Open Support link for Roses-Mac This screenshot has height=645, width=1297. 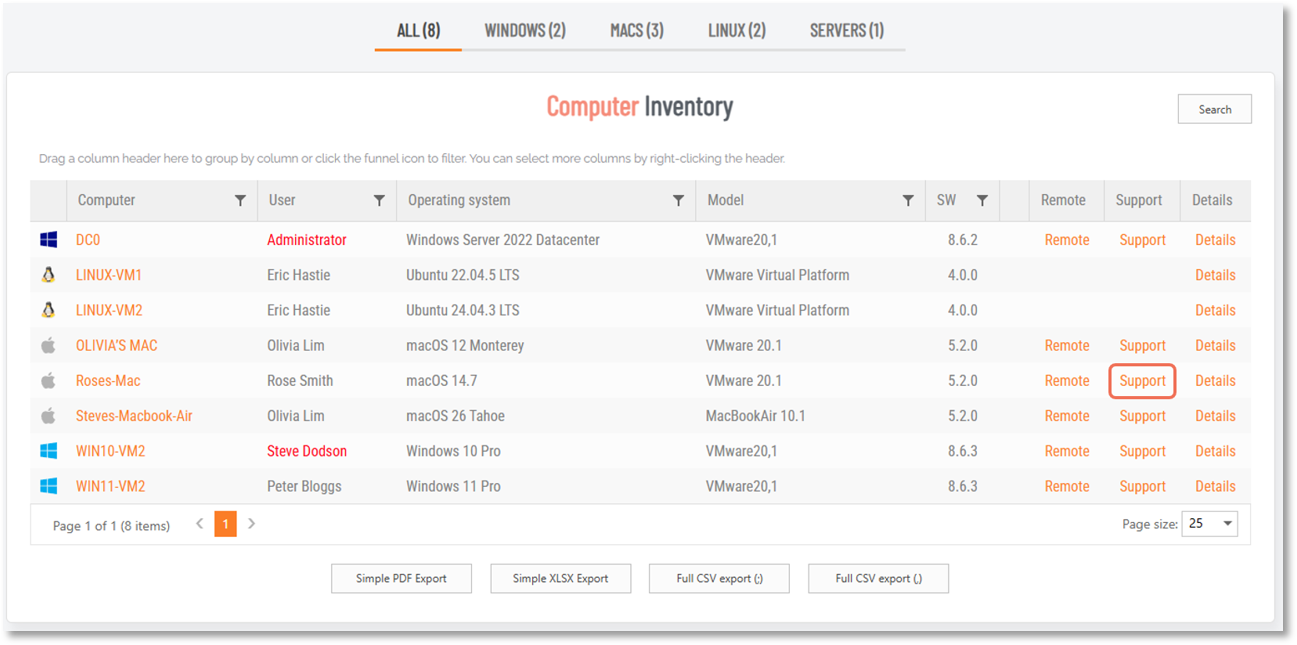click(x=1142, y=381)
